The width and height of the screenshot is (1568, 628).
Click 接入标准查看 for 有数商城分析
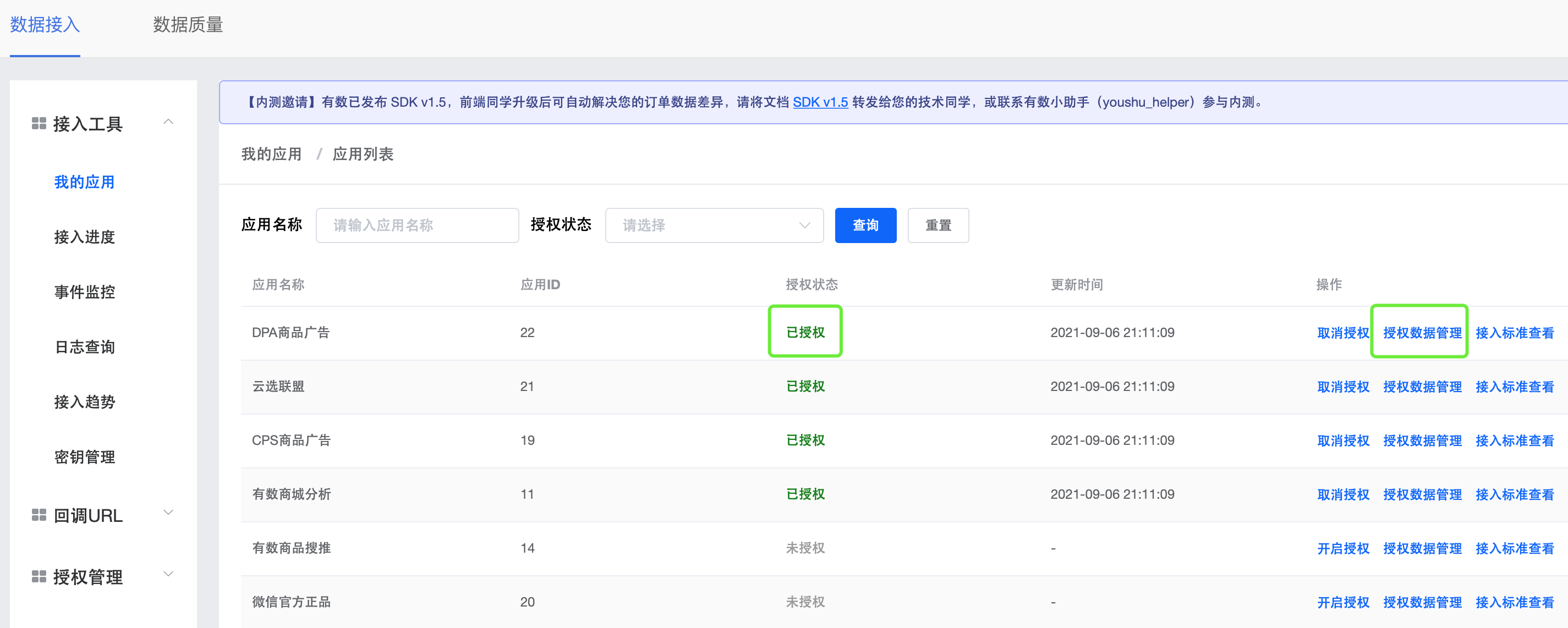coord(1515,494)
